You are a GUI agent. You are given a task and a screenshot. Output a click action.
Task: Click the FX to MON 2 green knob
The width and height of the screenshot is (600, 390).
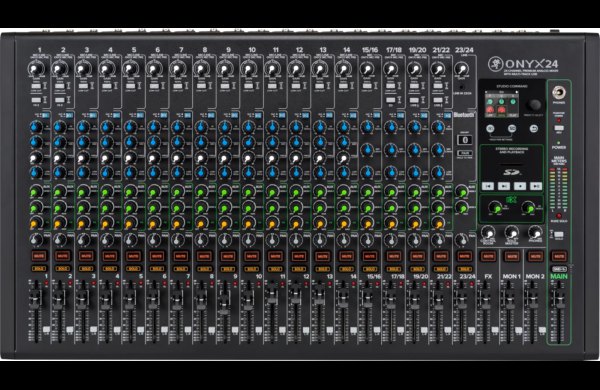coord(528,208)
